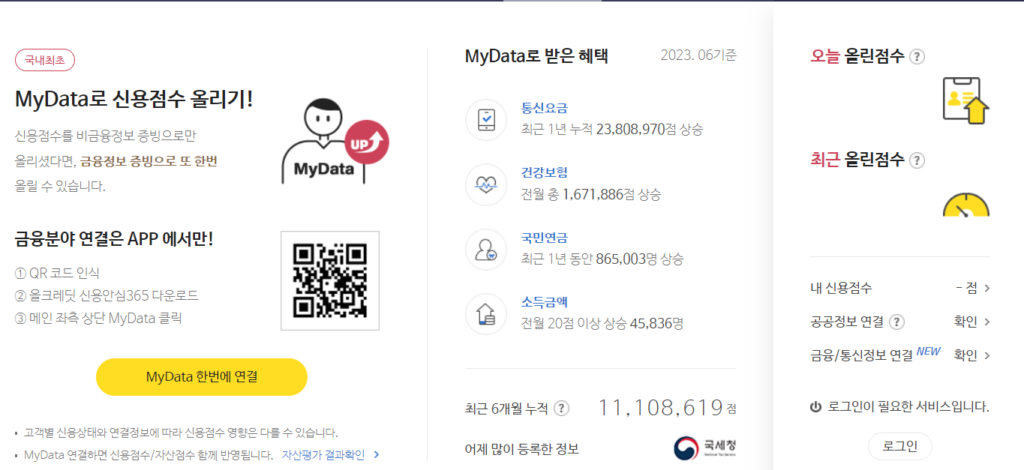Click the MyData UP character illustration
Screen dimensions: 1024x470
331,141
